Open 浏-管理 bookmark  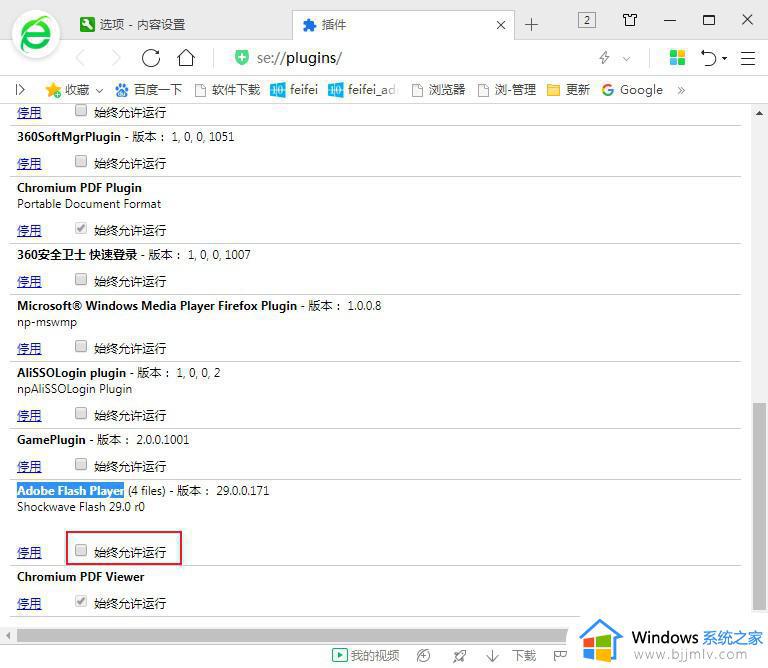tap(506, 90)
